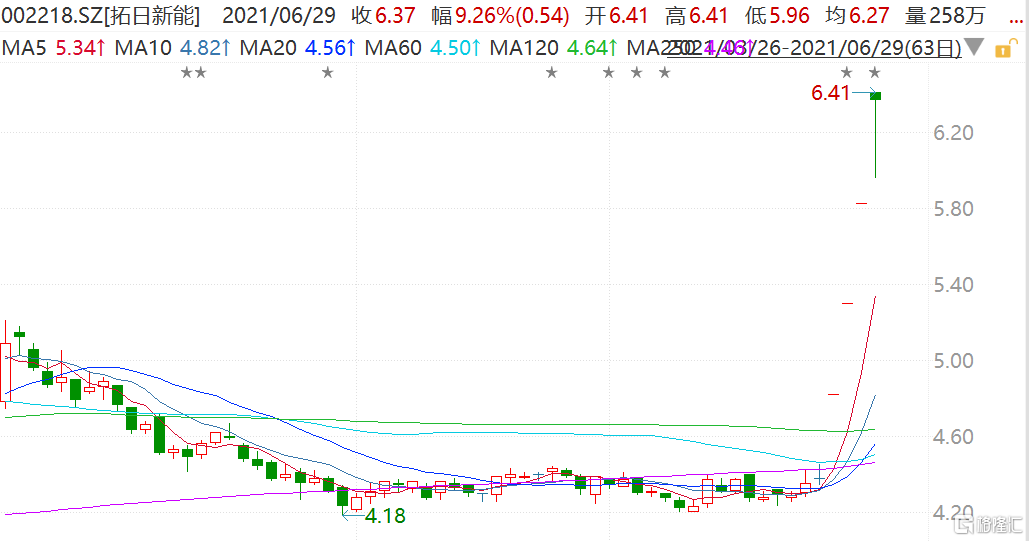Select the red limit-up dash just below 5.40

click(847, 303)
